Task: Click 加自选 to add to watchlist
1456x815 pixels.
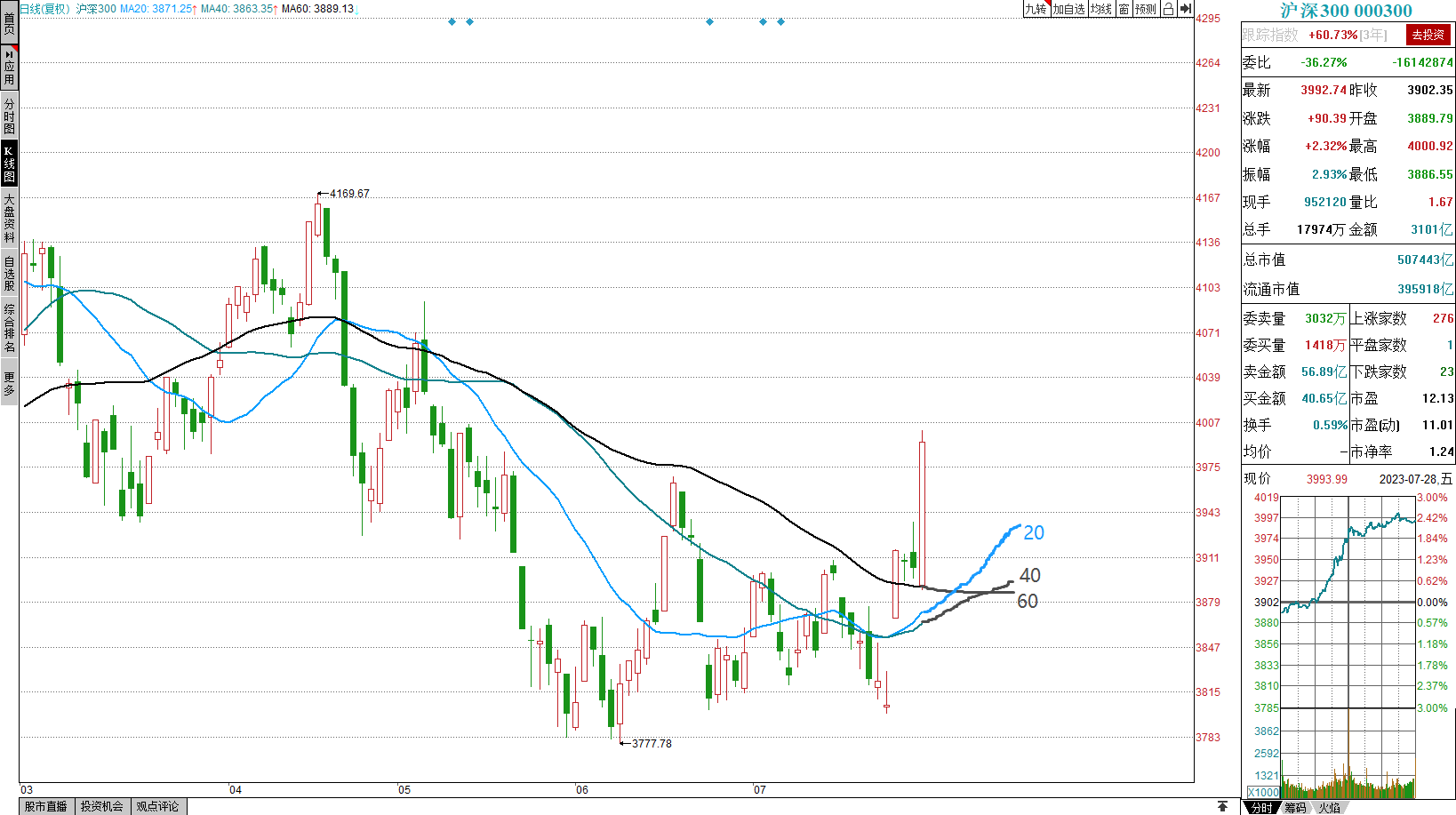Action: (1069, 9)
